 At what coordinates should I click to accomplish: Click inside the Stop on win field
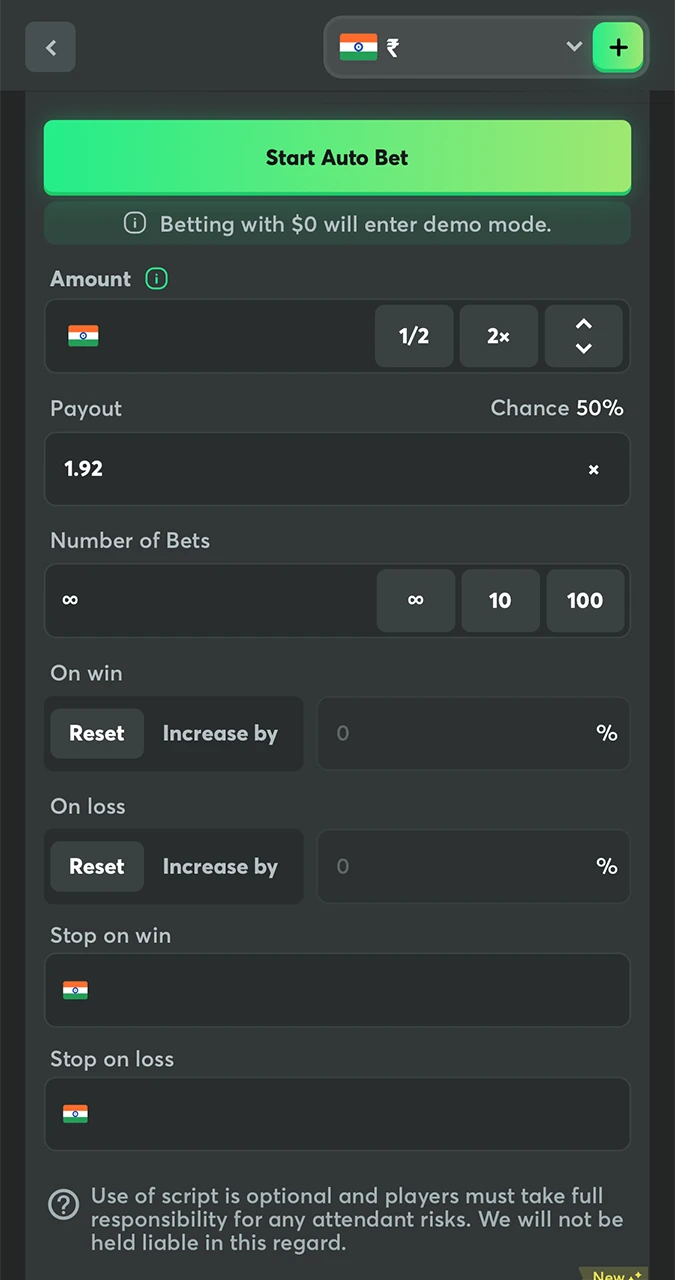(337, 990)
